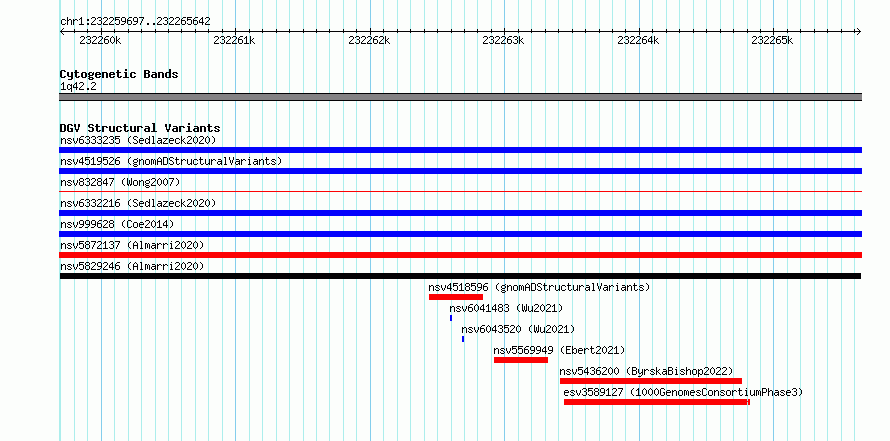Click the black bar under nsv5829246
The width and height of the screenshot is (890, 441).
coord(460,276)
